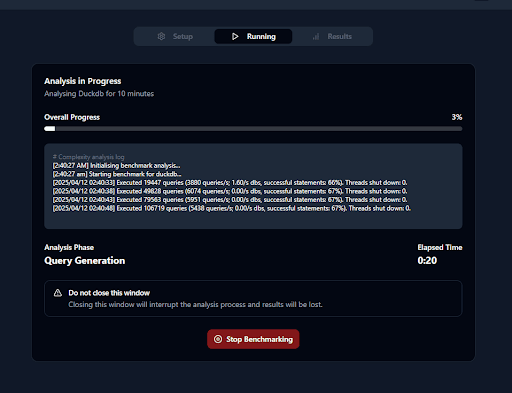Click the warning triangle icon
Viewport: 512px width, 393px height.
(x=58, y=293)
